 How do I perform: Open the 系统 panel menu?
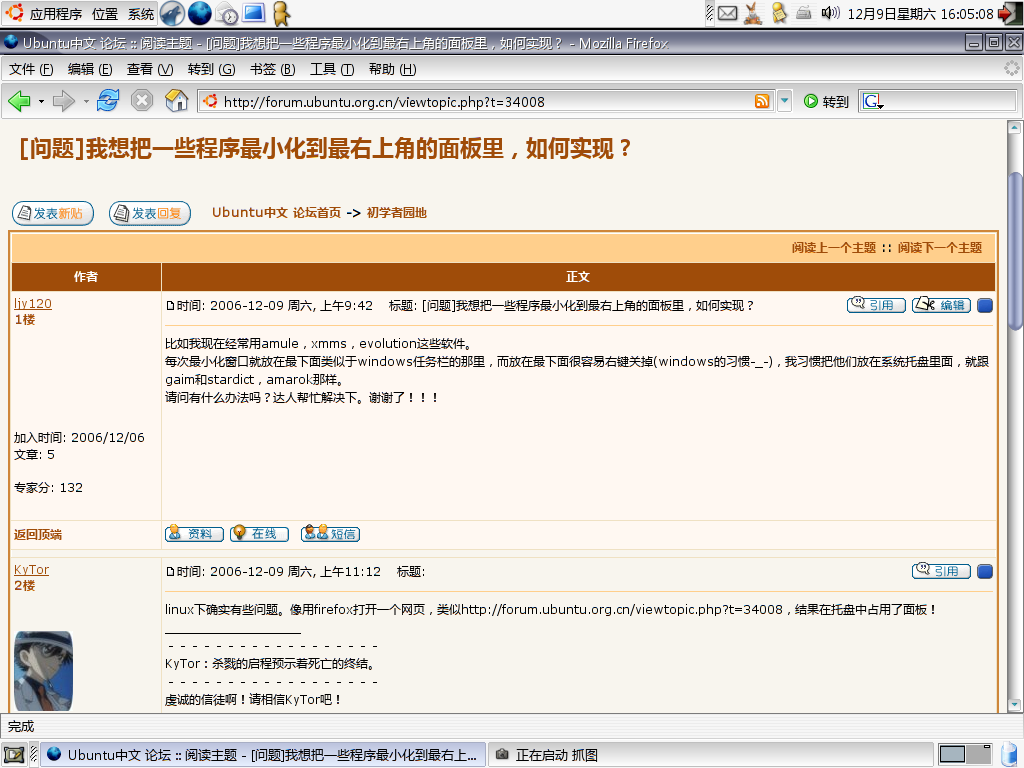(140, 14)
